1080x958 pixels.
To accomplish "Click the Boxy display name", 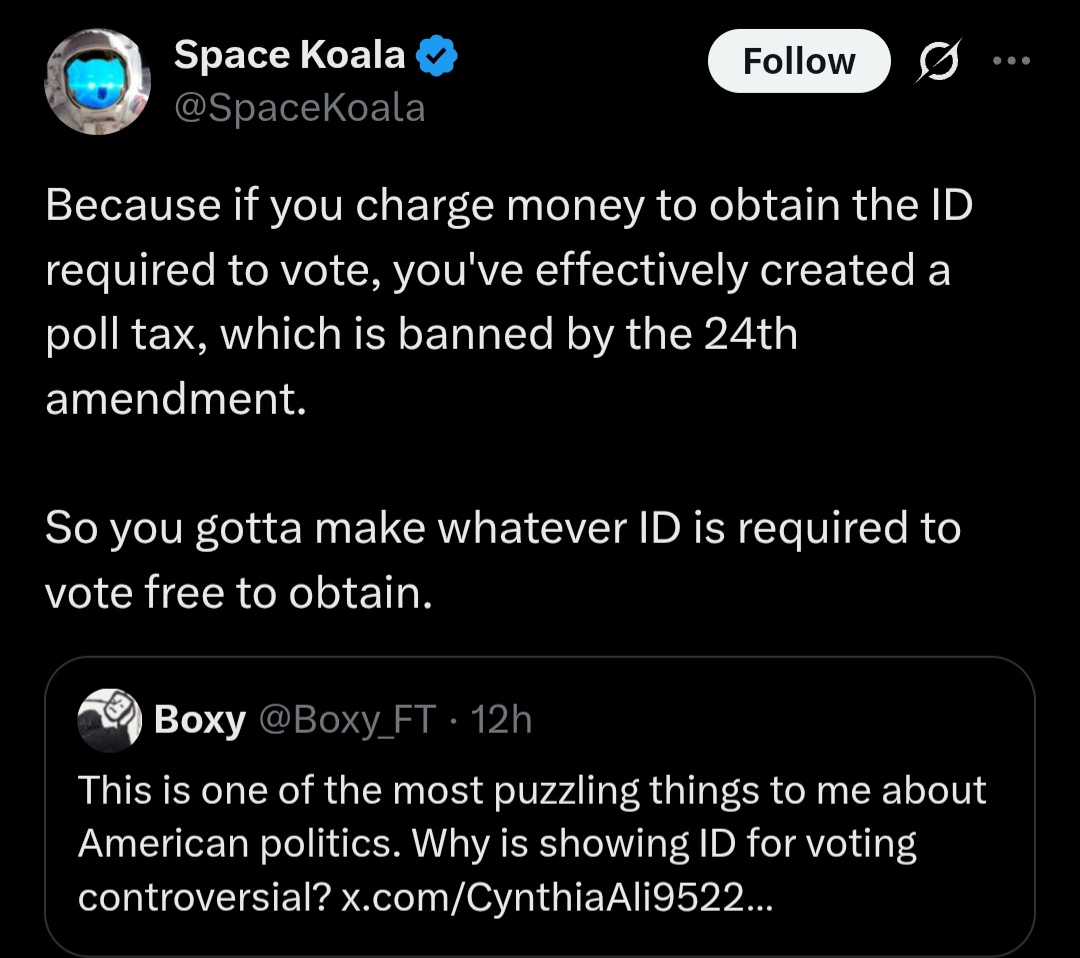I will [200, 720].
